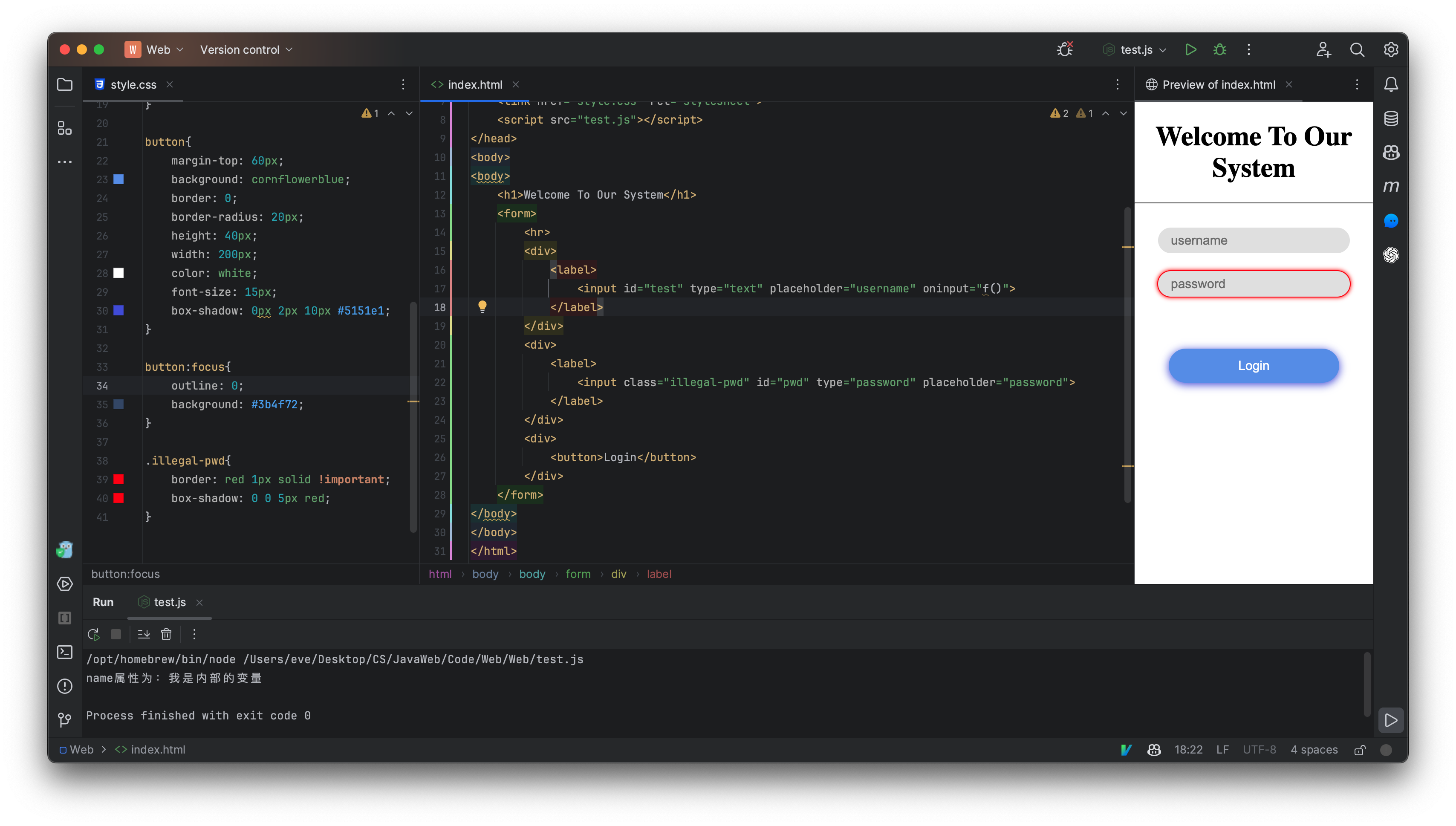Clear run console with trash icon
Screen dimensions: 1456x826
point(166,634)
